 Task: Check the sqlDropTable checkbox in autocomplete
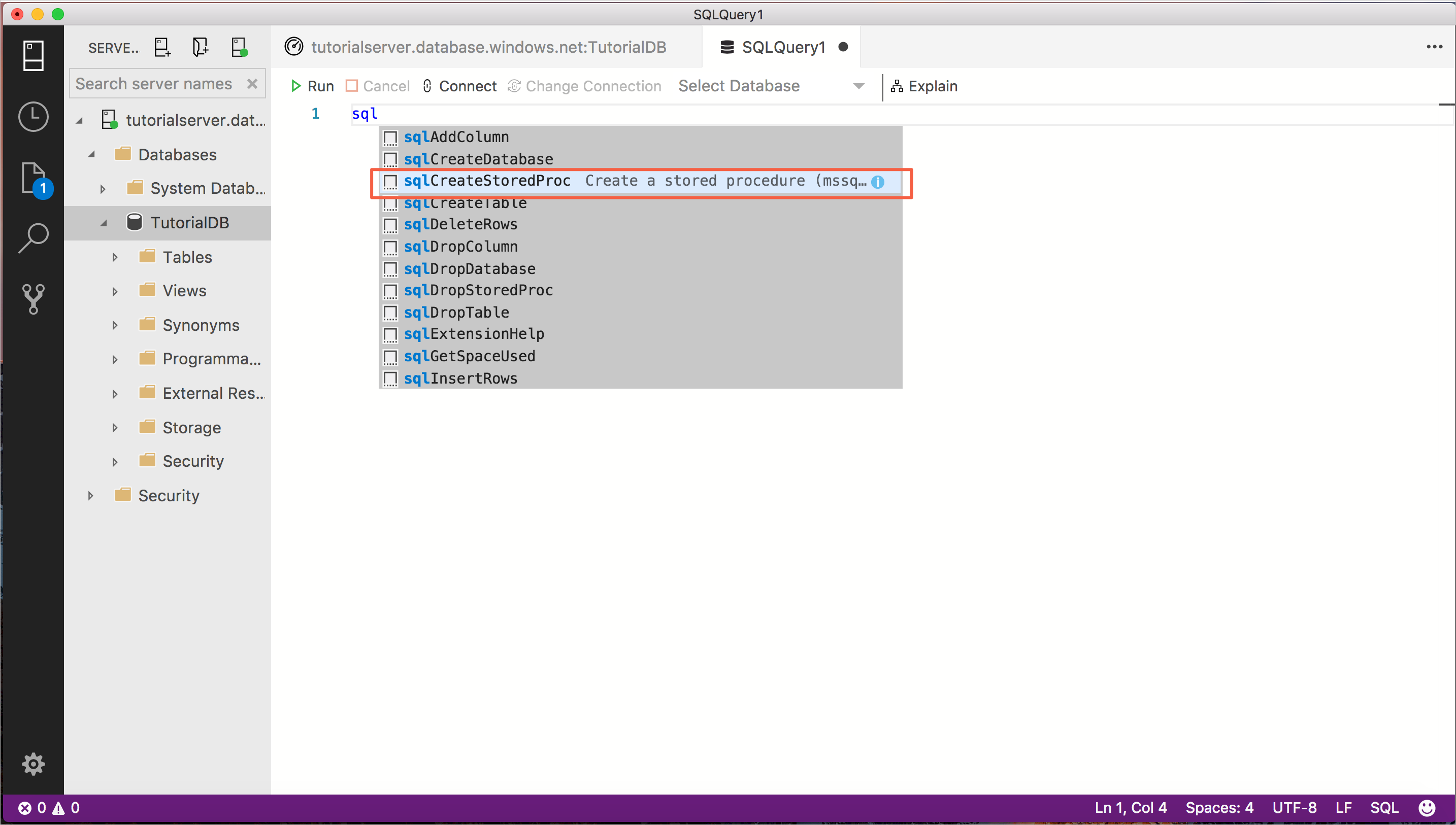click(x=391, y=312)
